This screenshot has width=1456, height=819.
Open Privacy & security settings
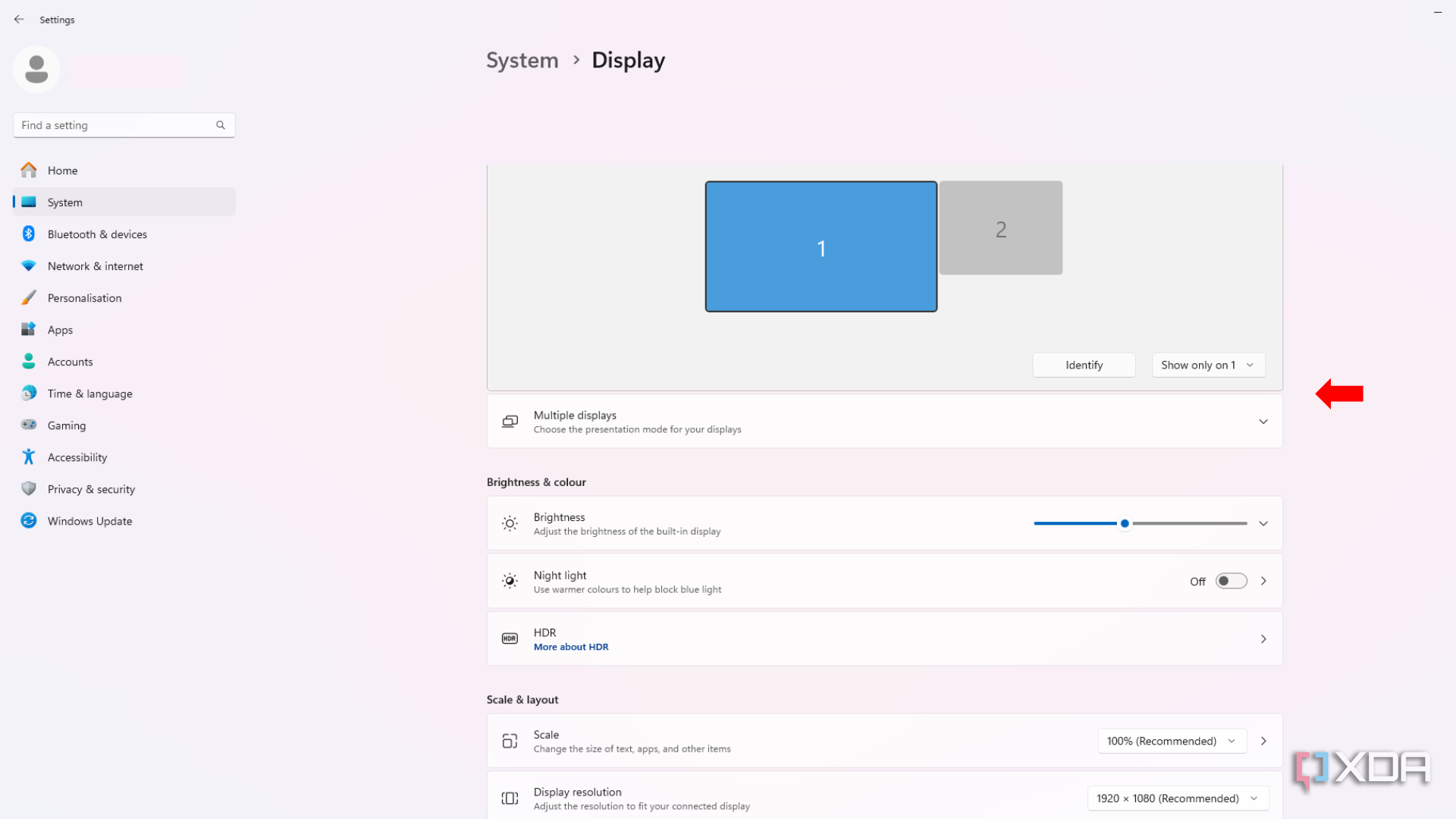point(91,489)
